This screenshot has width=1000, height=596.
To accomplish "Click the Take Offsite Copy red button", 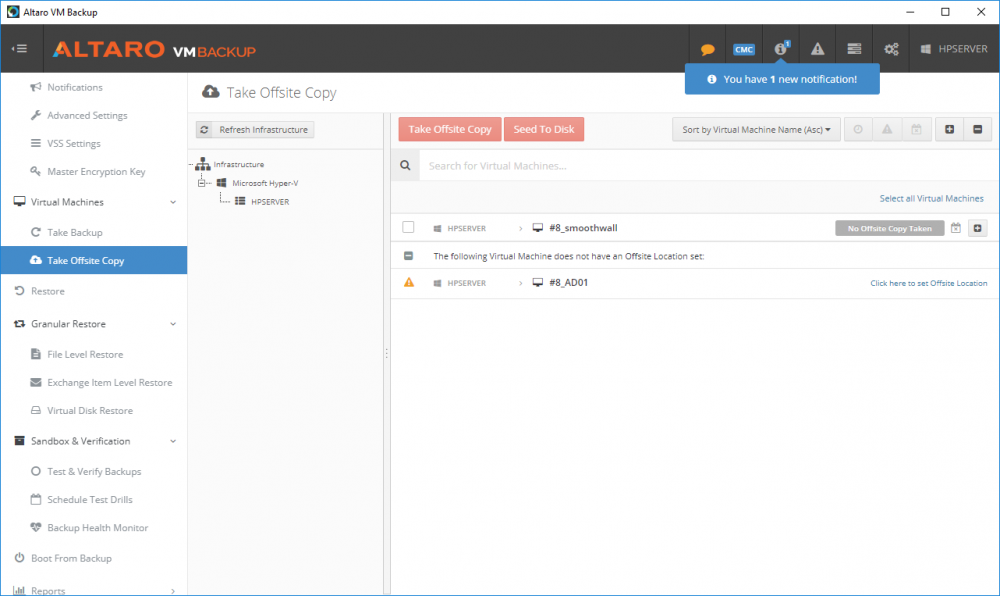I will click(450, 129).
